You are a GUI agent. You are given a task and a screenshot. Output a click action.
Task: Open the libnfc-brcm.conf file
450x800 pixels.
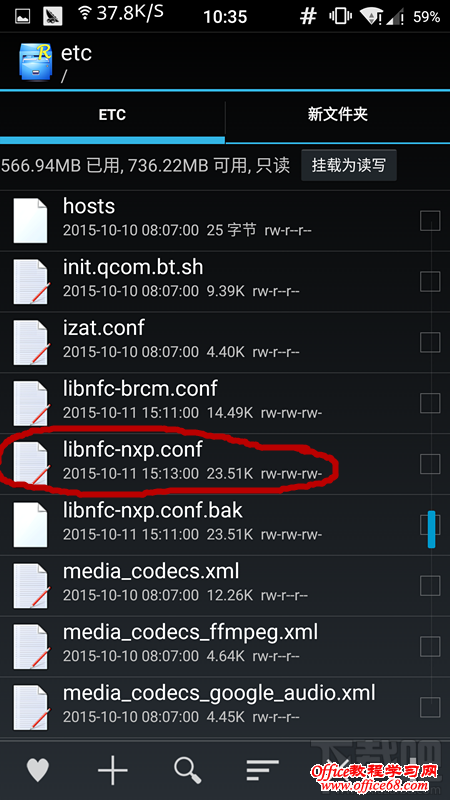point(225,403)
